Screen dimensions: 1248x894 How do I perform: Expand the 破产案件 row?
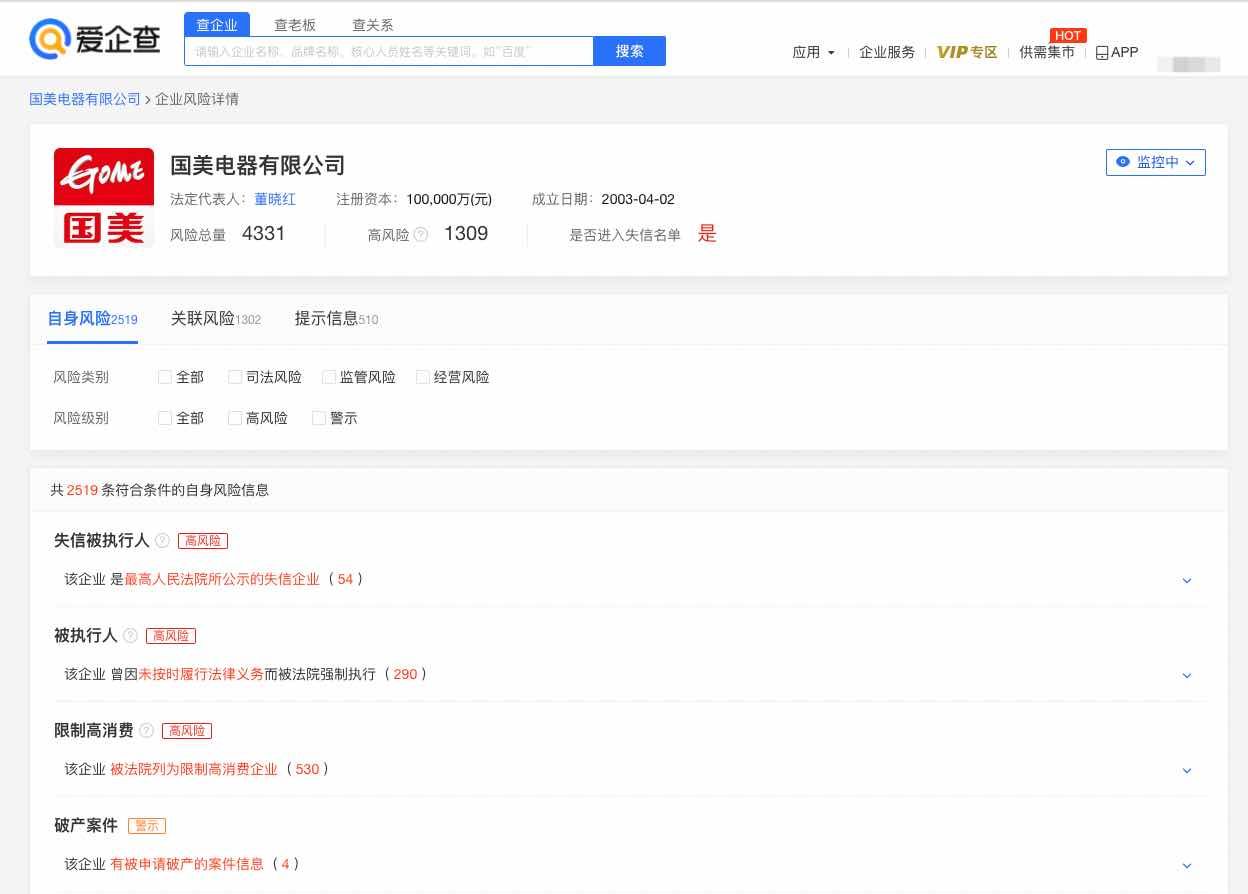pyautogui.click(x=1187, y=865)
